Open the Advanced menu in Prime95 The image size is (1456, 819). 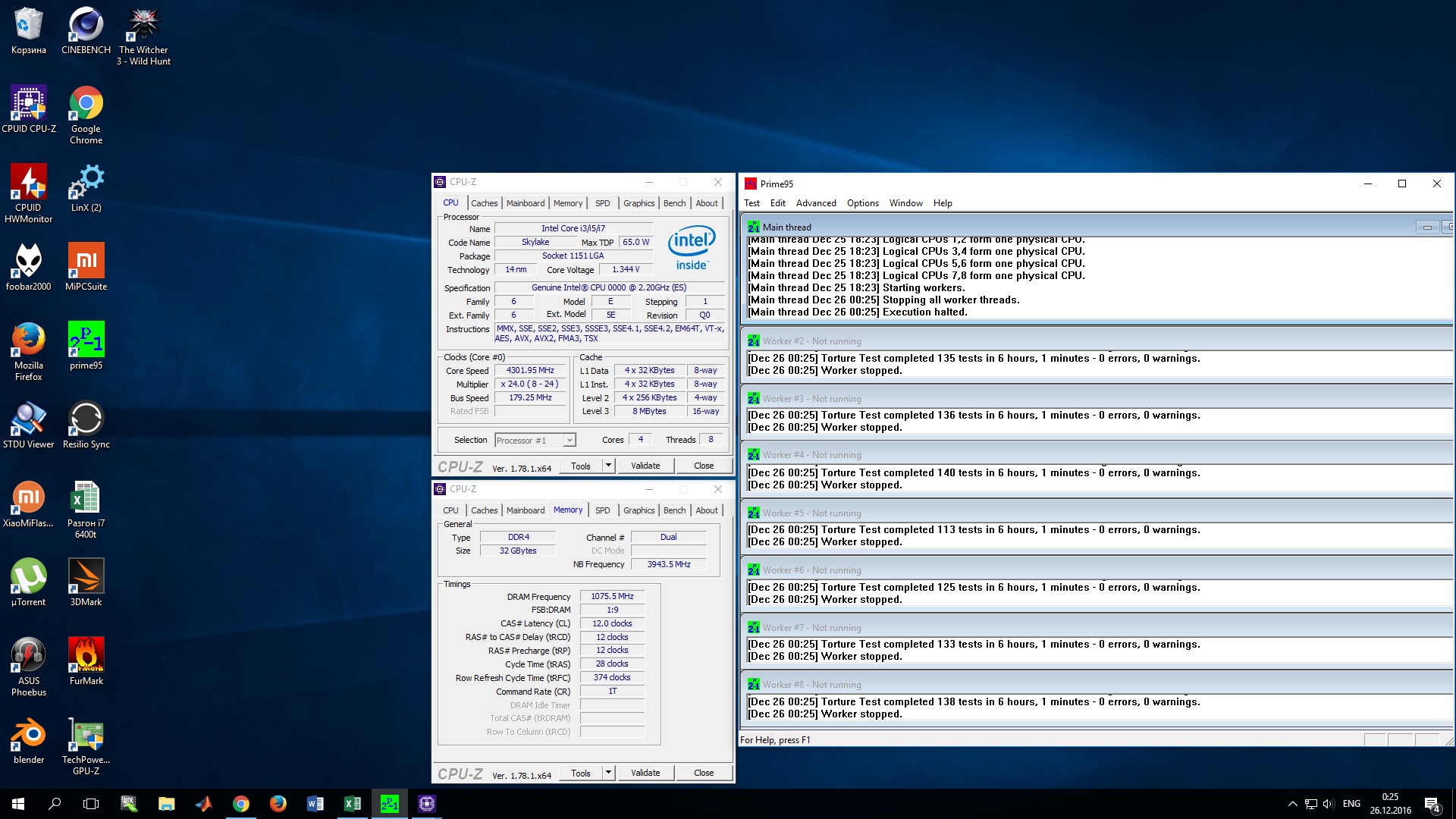click(816, 203)
